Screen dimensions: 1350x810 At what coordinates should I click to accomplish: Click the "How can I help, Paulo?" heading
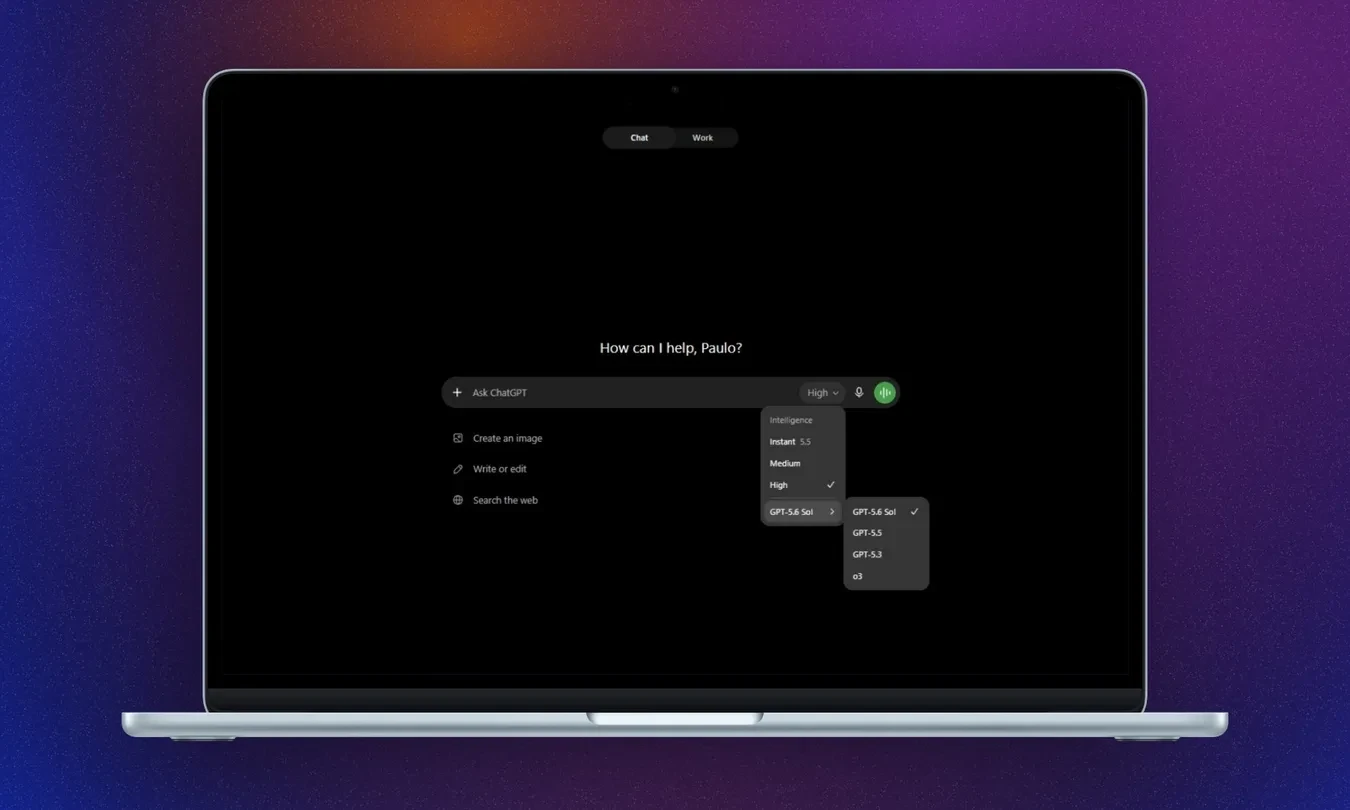pos(671,348)
